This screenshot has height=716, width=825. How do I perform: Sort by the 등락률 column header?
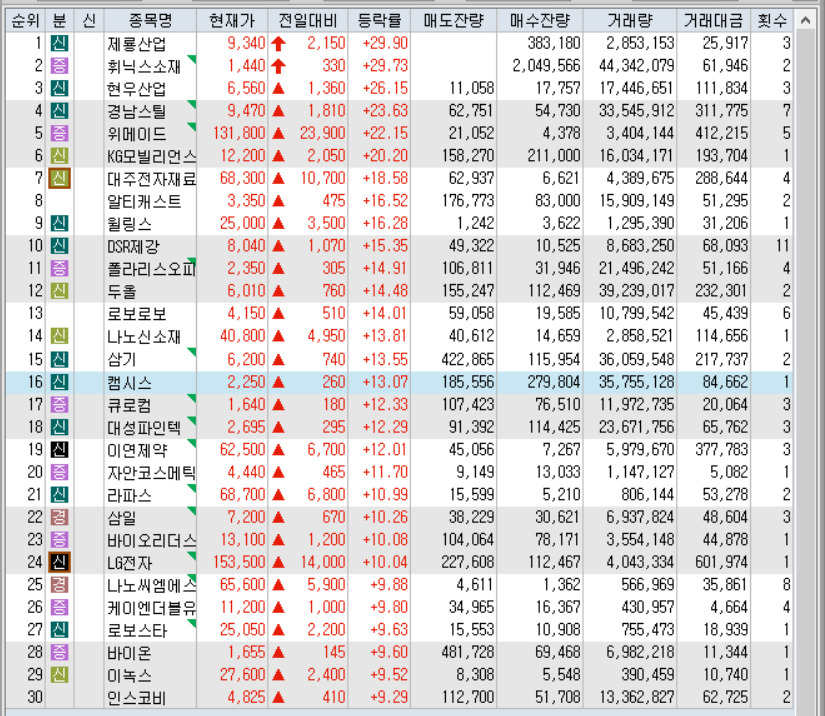pos(379,21)
